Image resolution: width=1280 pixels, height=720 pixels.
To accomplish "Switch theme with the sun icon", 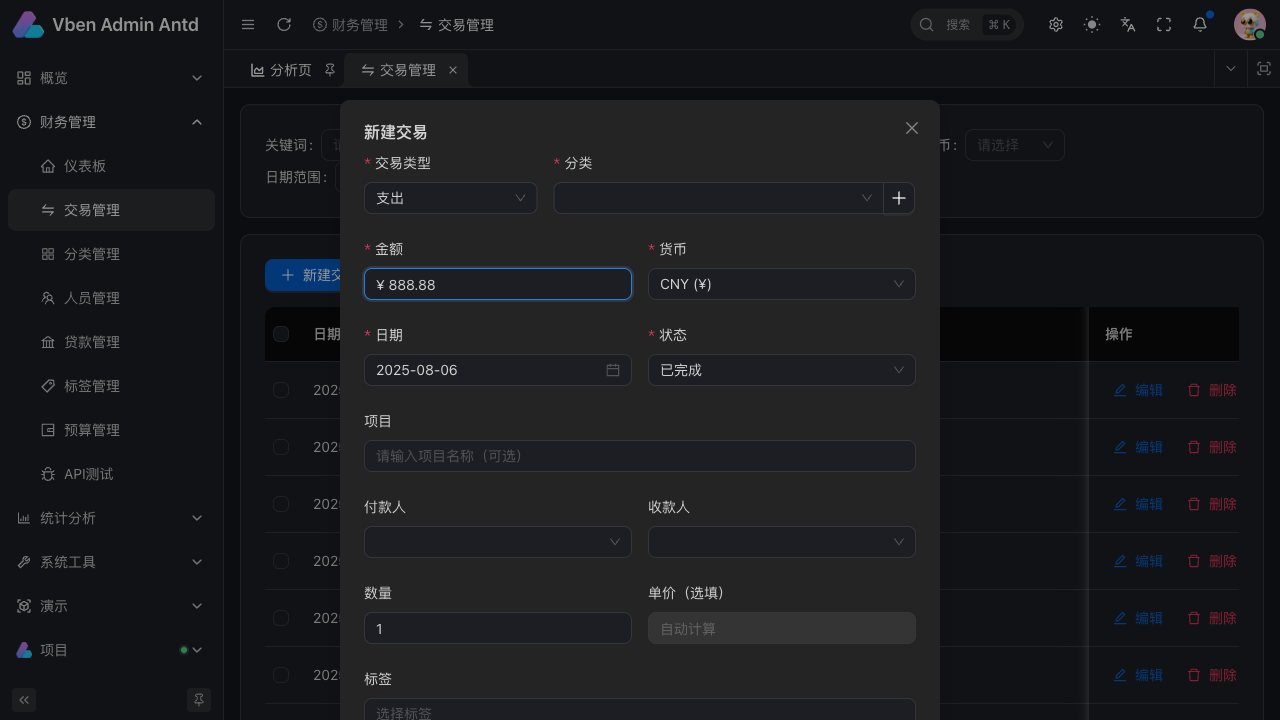I will [1092, 25].
